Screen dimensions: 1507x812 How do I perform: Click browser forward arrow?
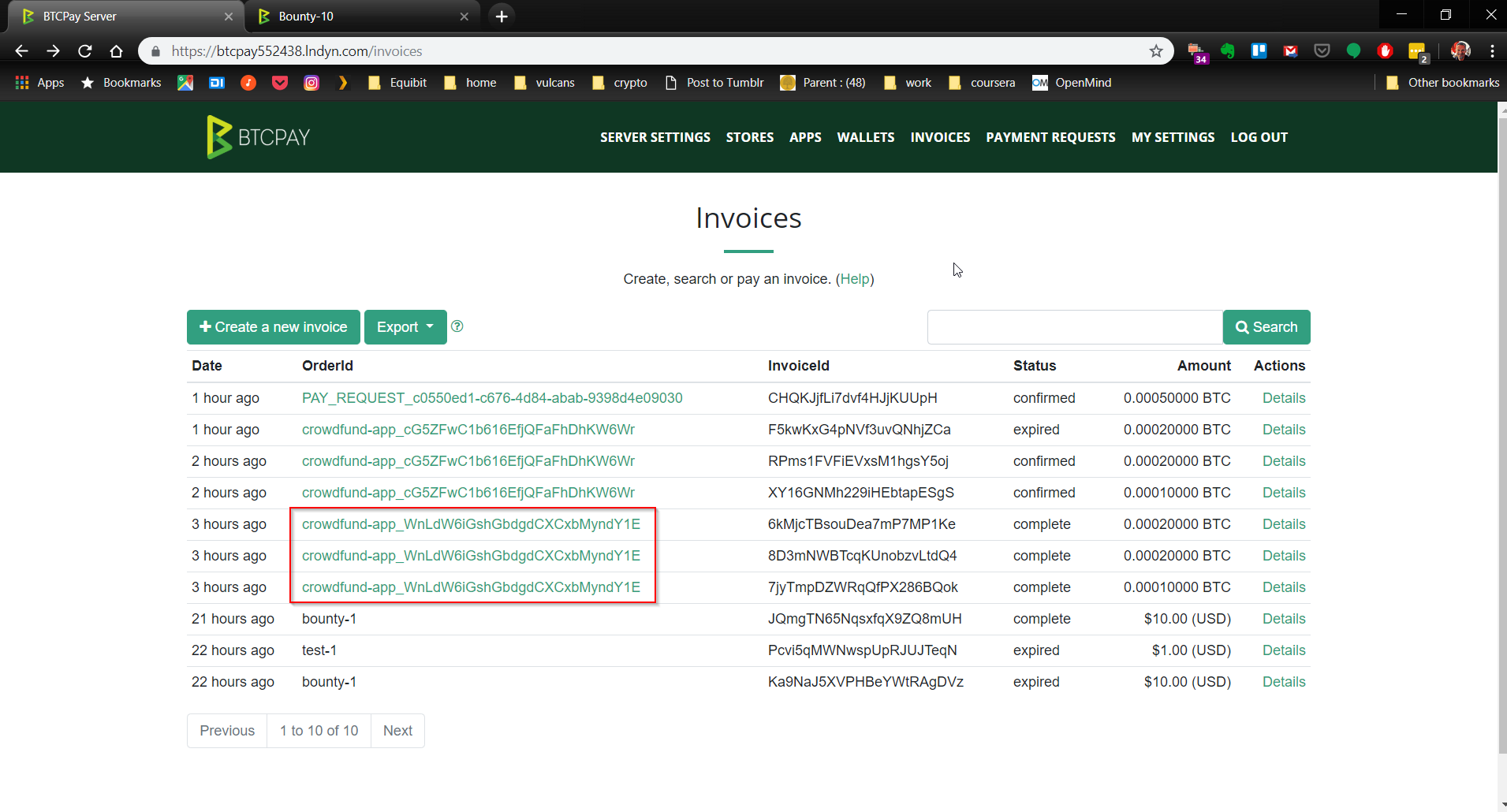coord(53,51)
